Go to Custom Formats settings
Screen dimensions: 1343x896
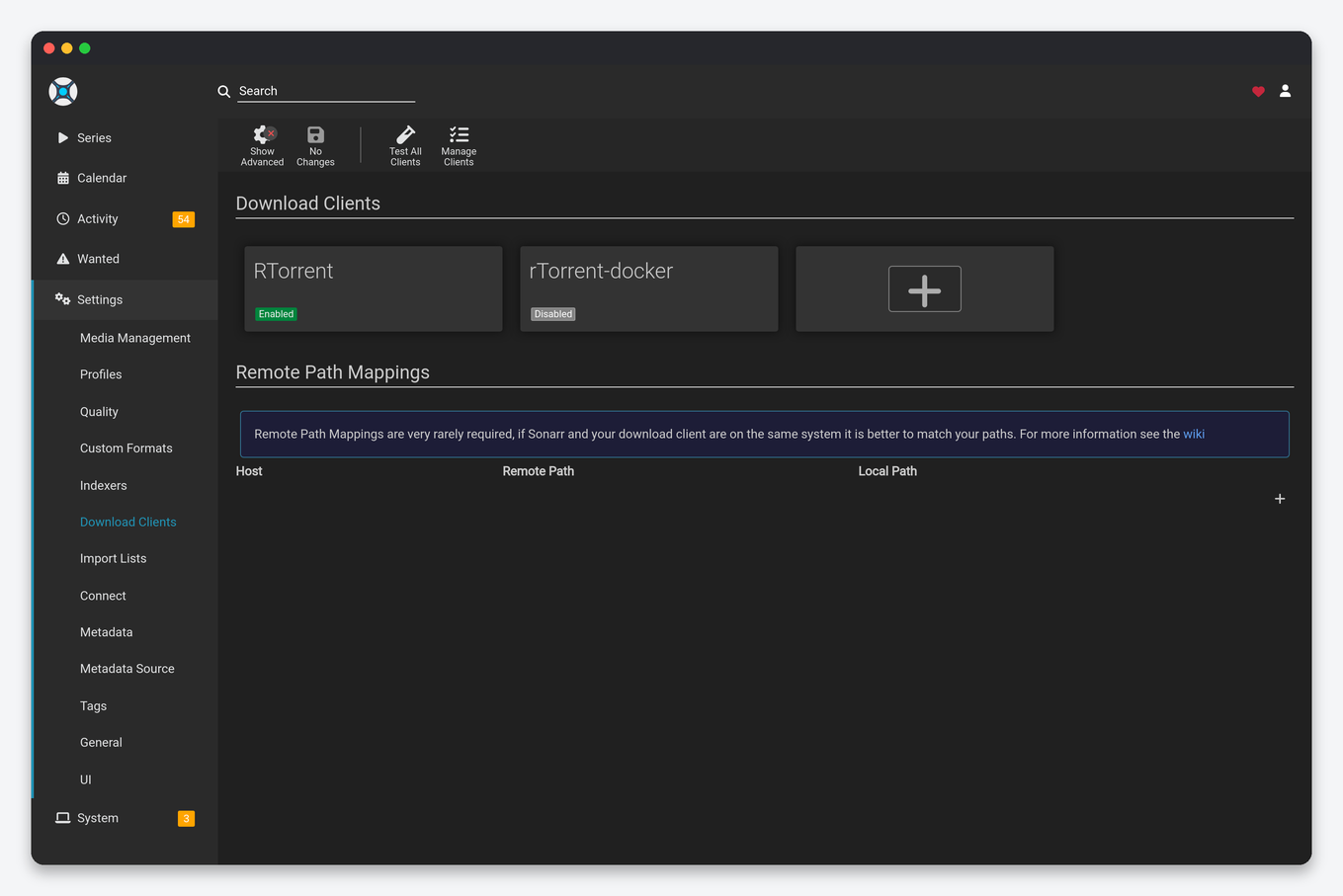coord(126,448)
